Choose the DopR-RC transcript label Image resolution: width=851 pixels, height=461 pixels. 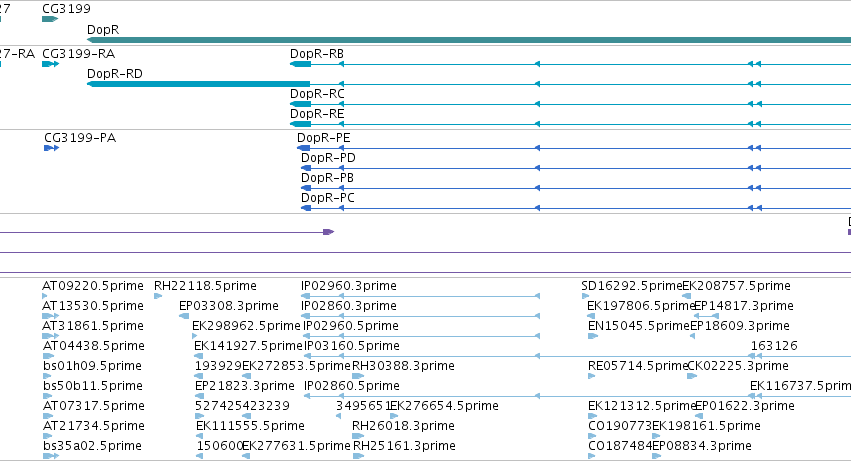coord(317,93)
